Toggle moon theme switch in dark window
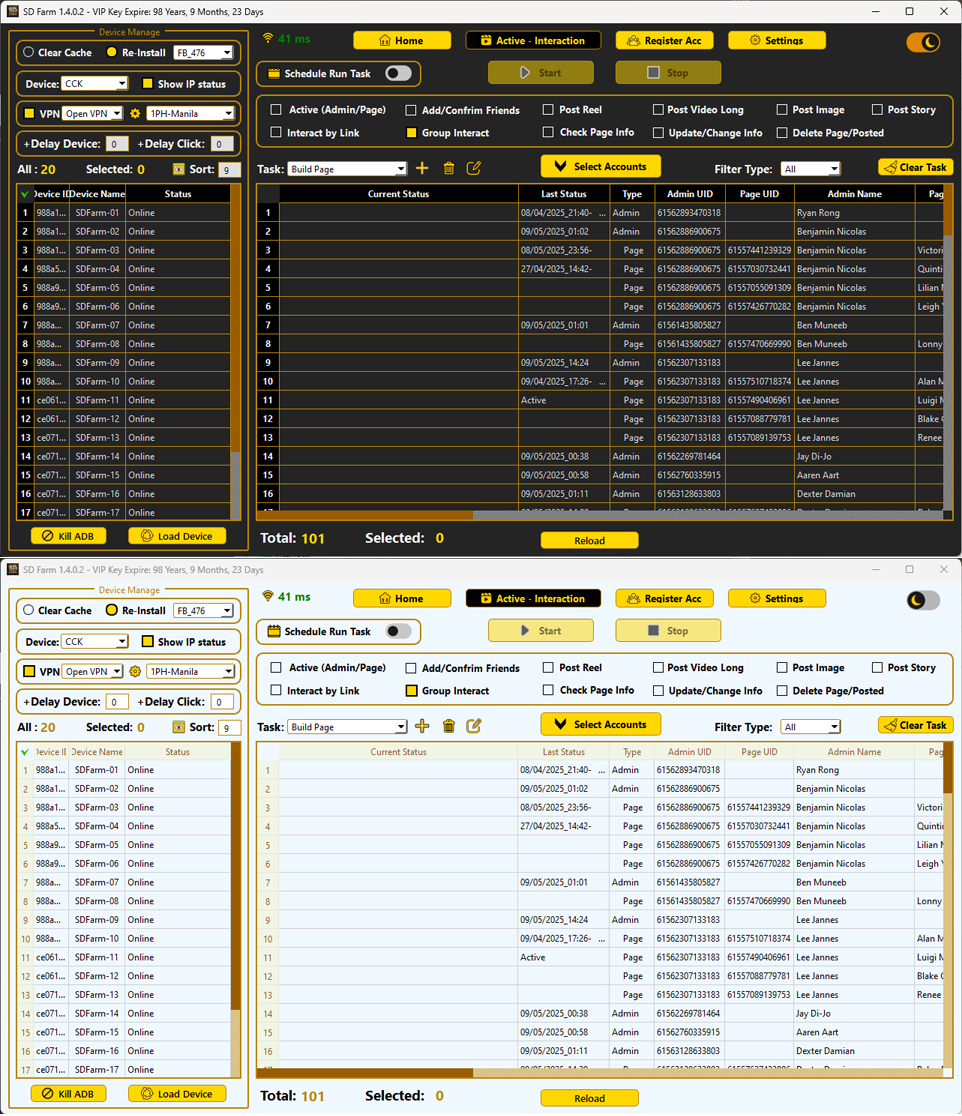 pos(923,42)
